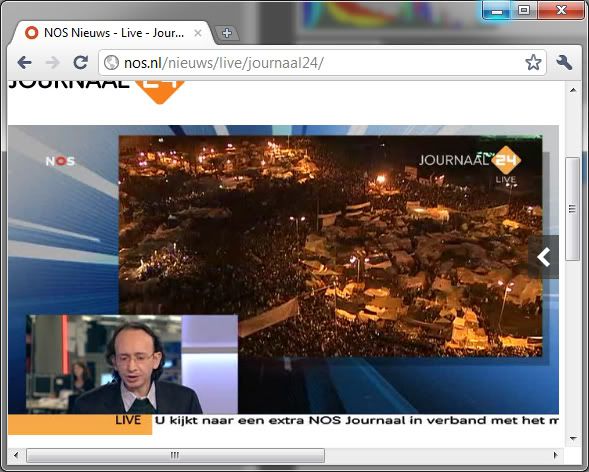Screen dimensions: 589x472
Task: Open a new tab with plus button
Action: [x=227, y=33]
